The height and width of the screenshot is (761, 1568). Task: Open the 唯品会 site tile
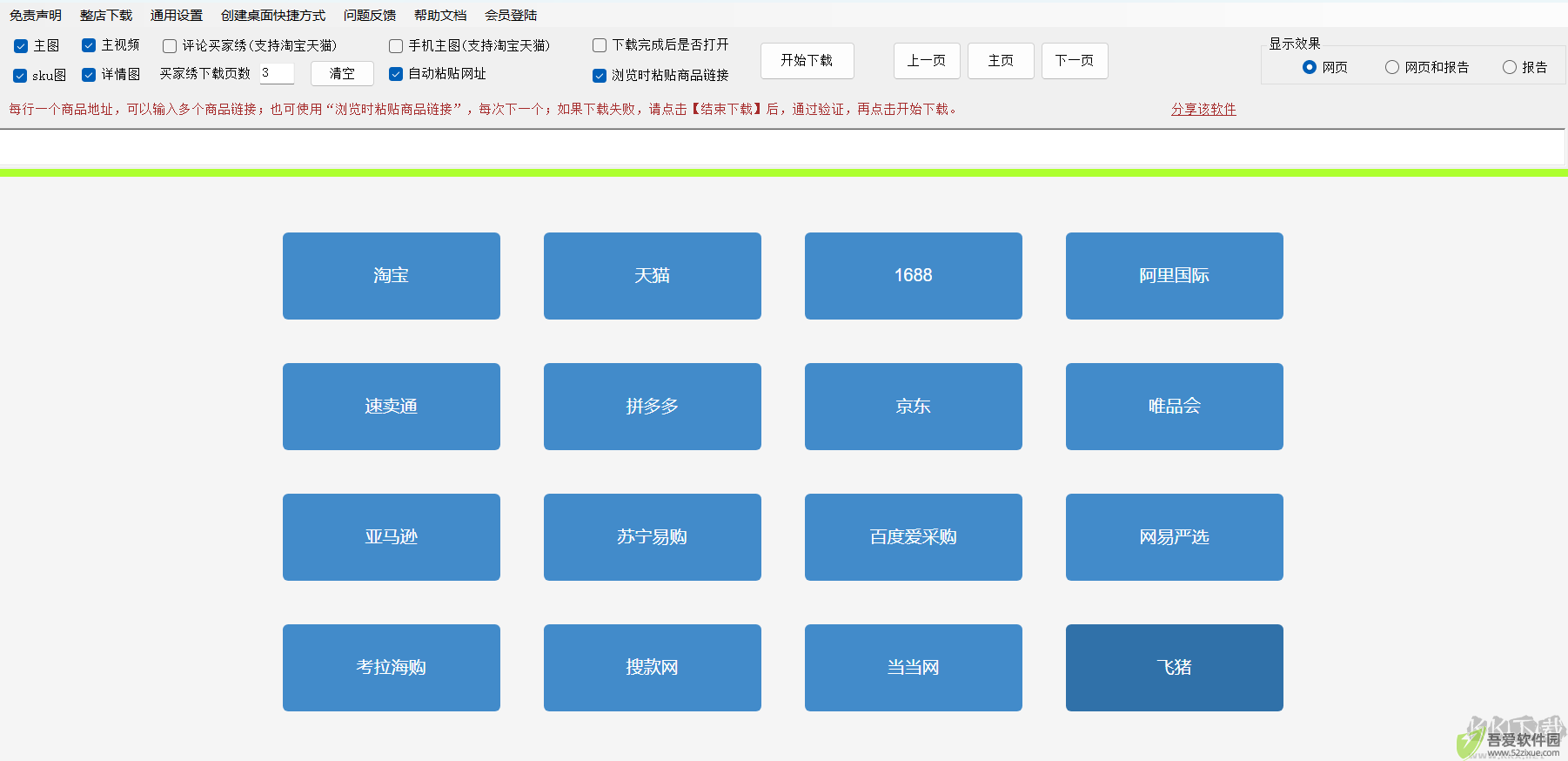(1175, 407)
